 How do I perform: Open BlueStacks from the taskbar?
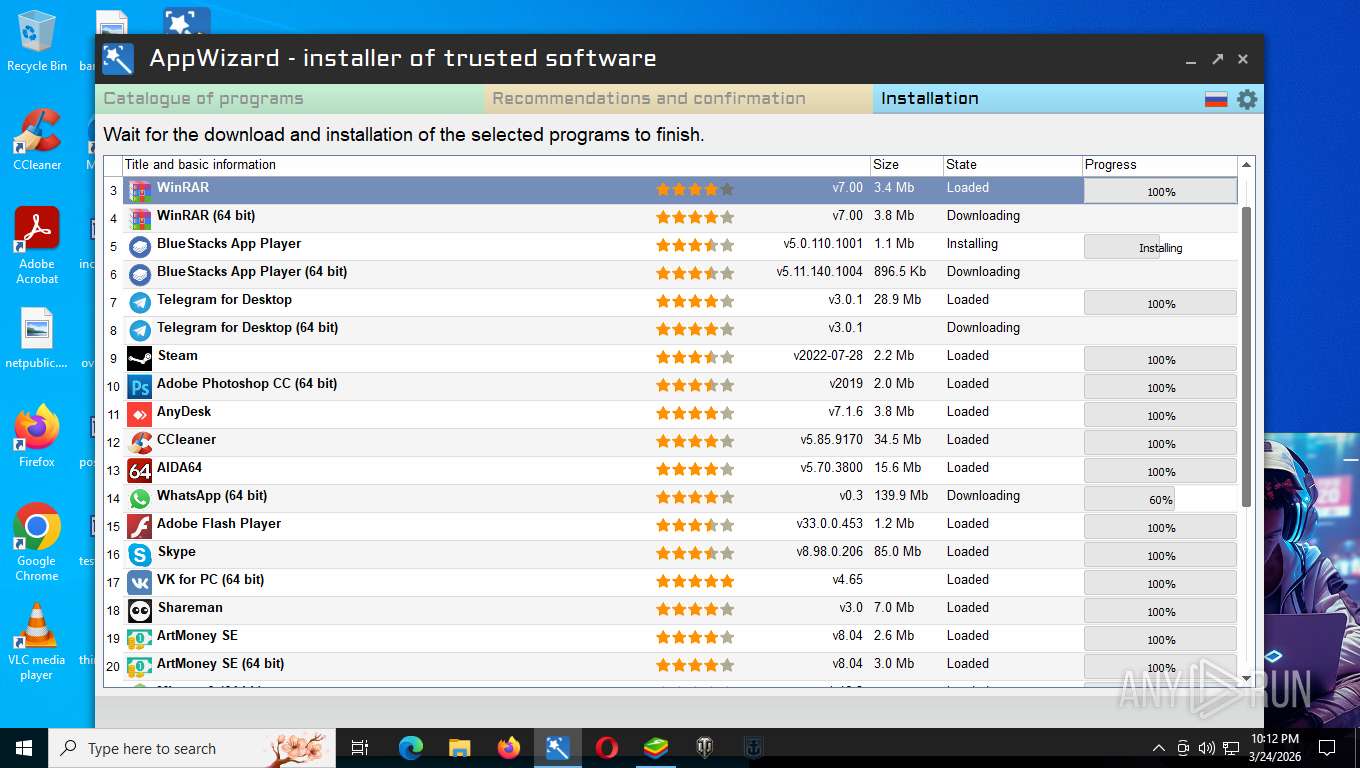[x=655, y=747]
